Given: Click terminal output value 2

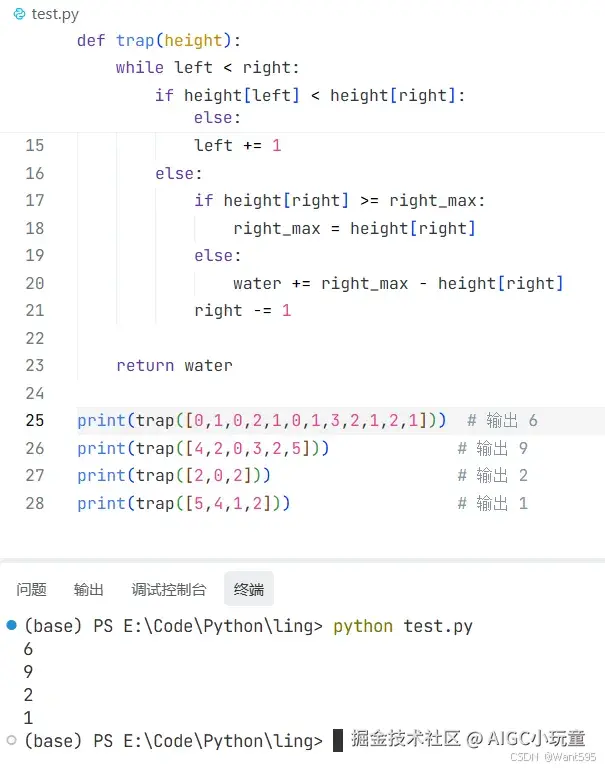Looking at the screenshot, I should [28, 695].
